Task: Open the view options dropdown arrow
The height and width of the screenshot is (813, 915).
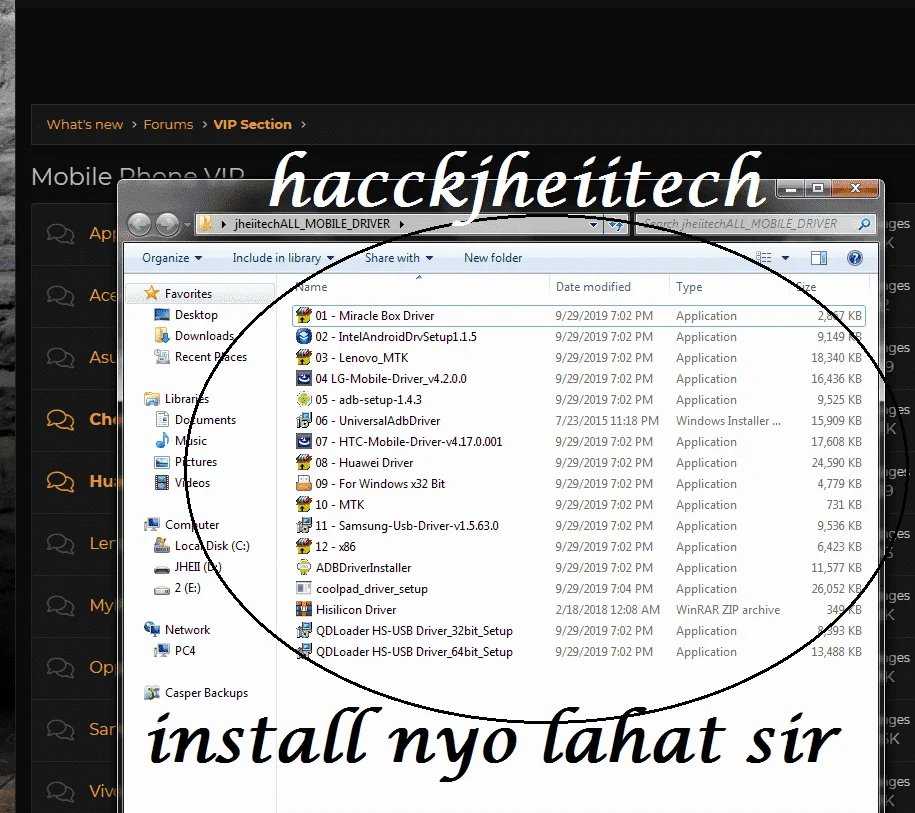Action: click(x=785, y=258)
